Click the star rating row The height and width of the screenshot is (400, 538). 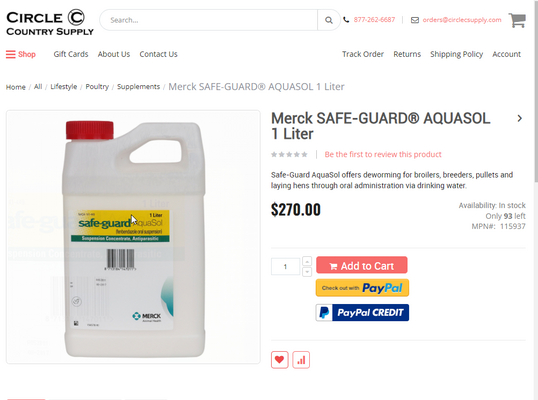tap(289, 154)
